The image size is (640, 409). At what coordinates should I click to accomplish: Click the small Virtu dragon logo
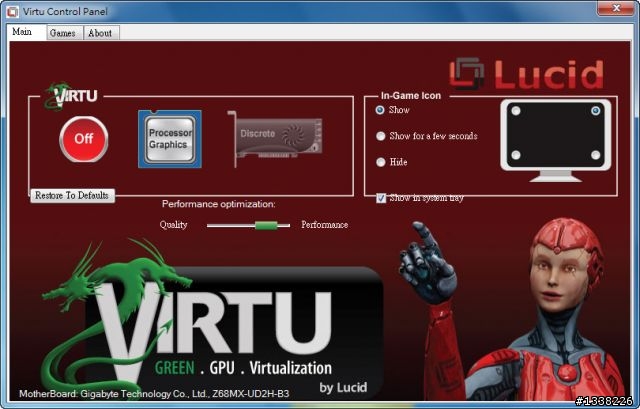(x=72, y=96)
